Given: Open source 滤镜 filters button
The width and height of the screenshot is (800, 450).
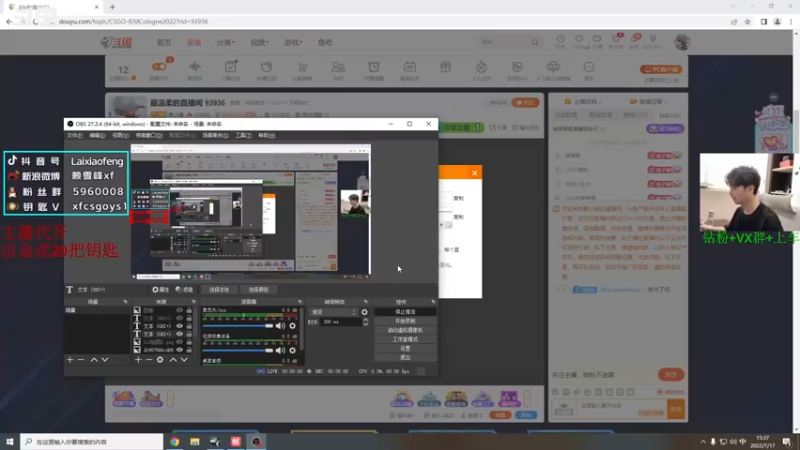Looking at the screenshot, I should 184,289.
